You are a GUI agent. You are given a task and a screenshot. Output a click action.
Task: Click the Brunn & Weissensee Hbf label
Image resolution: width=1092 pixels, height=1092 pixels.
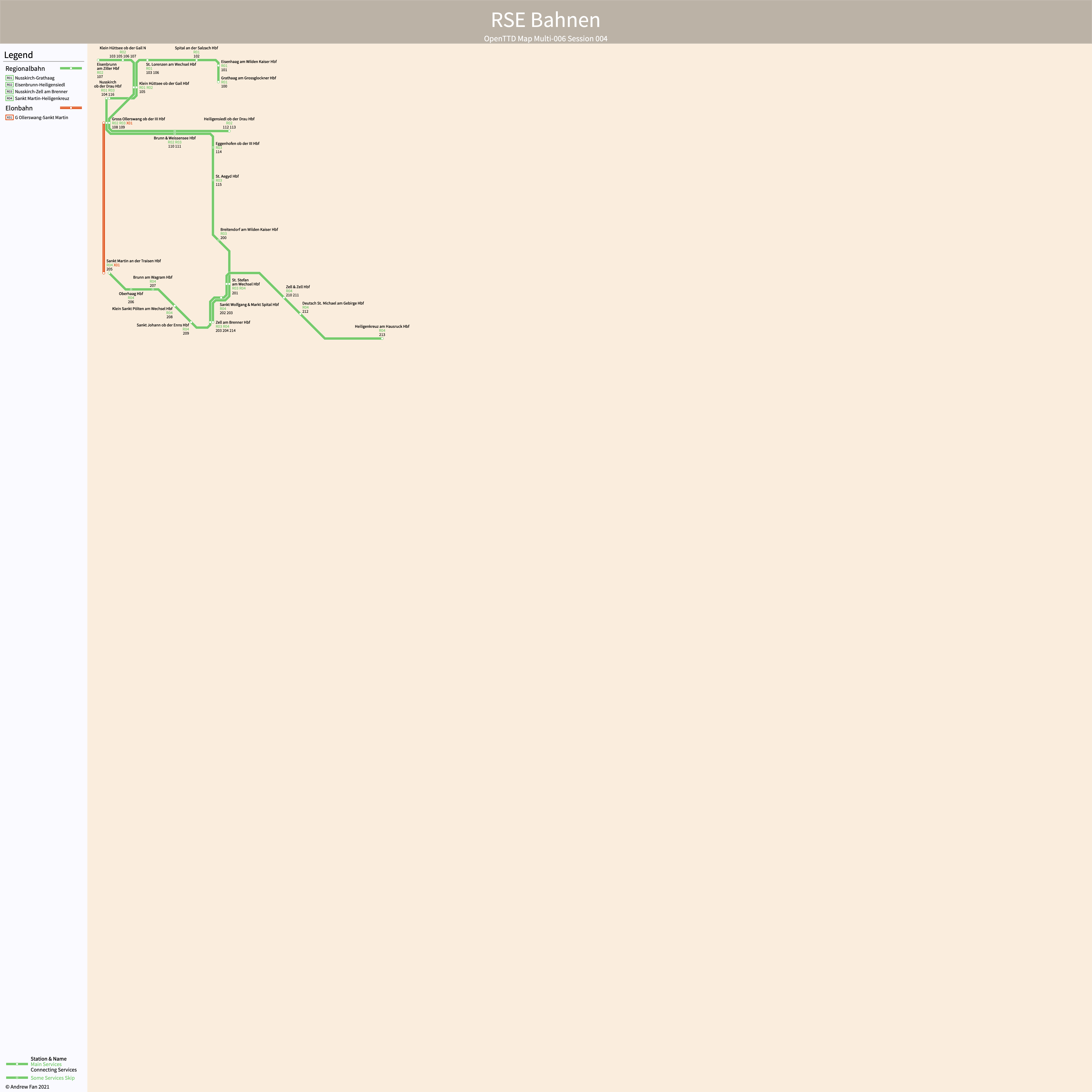coord(175,138)
